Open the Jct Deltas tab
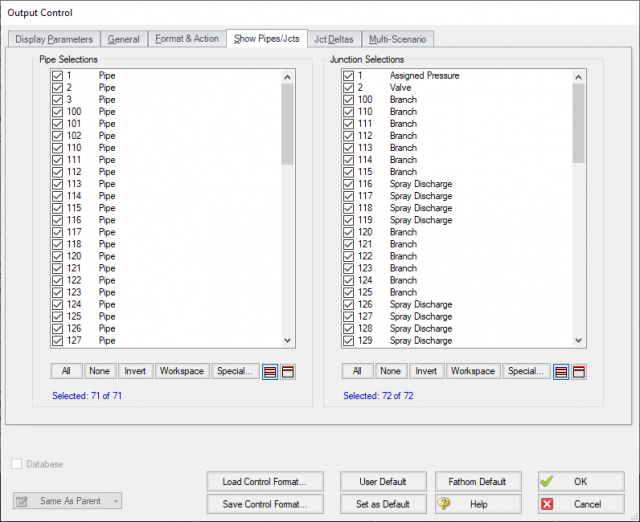Image resolution: width=640 pixels, height=522 pixels. pyautogui.click(x=334, y=39)
